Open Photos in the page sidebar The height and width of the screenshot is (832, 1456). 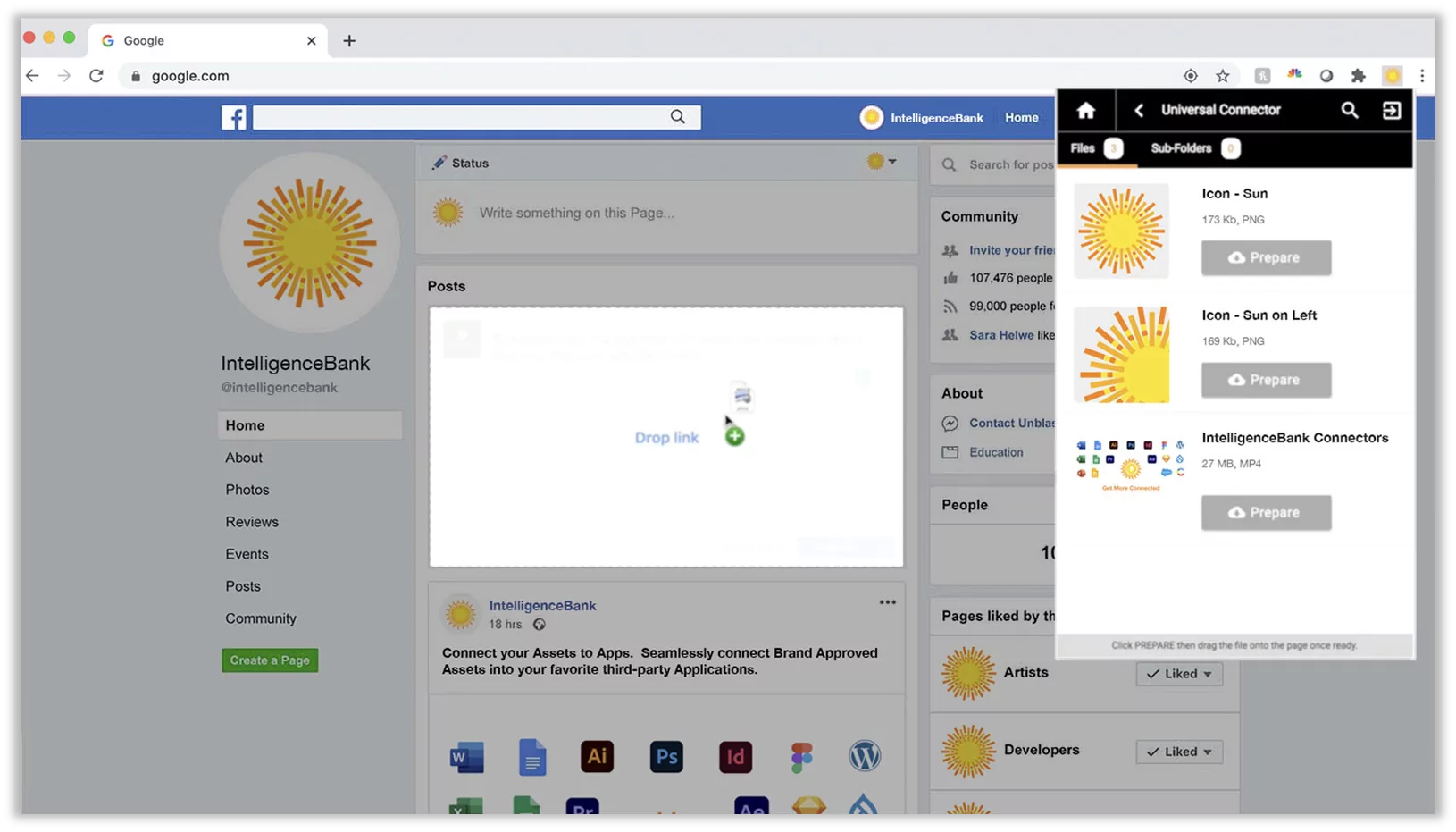[247, 490]
